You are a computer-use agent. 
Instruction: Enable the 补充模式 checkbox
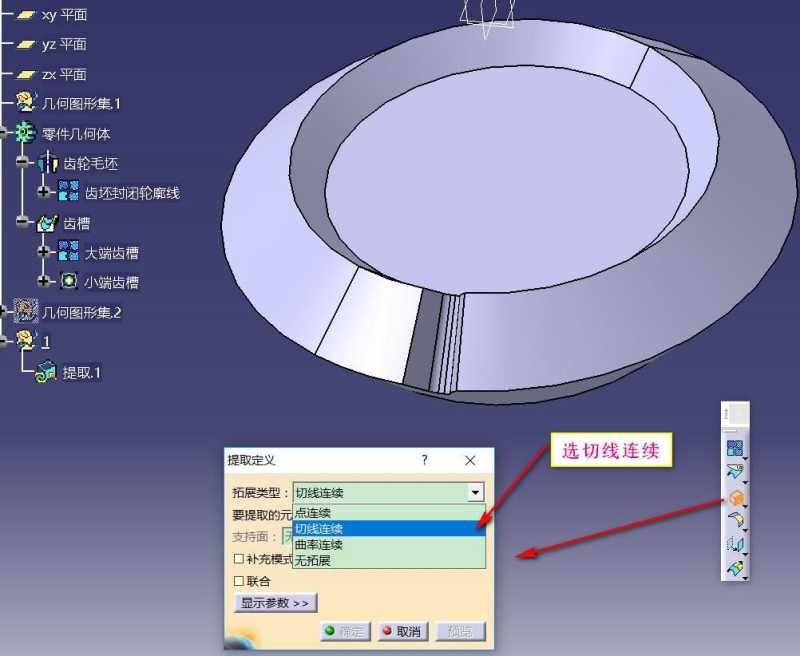pos(236,560)
